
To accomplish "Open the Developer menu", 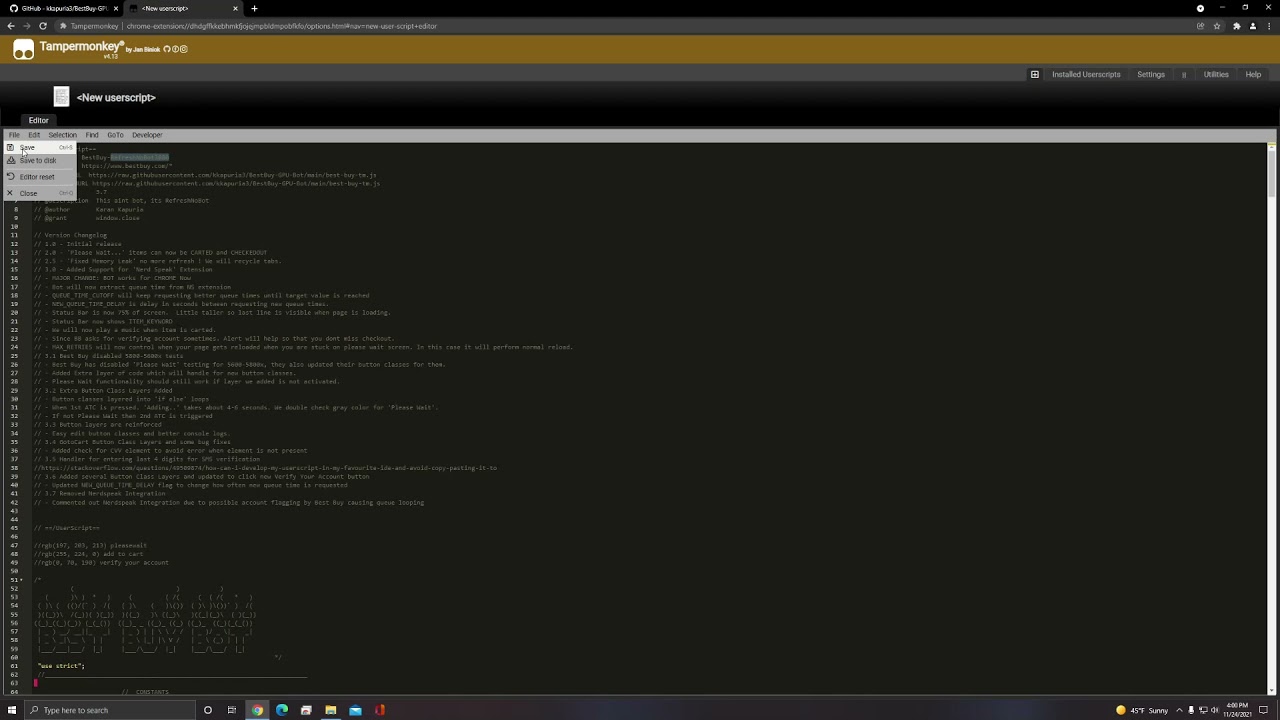I will (x=147, y=135).
